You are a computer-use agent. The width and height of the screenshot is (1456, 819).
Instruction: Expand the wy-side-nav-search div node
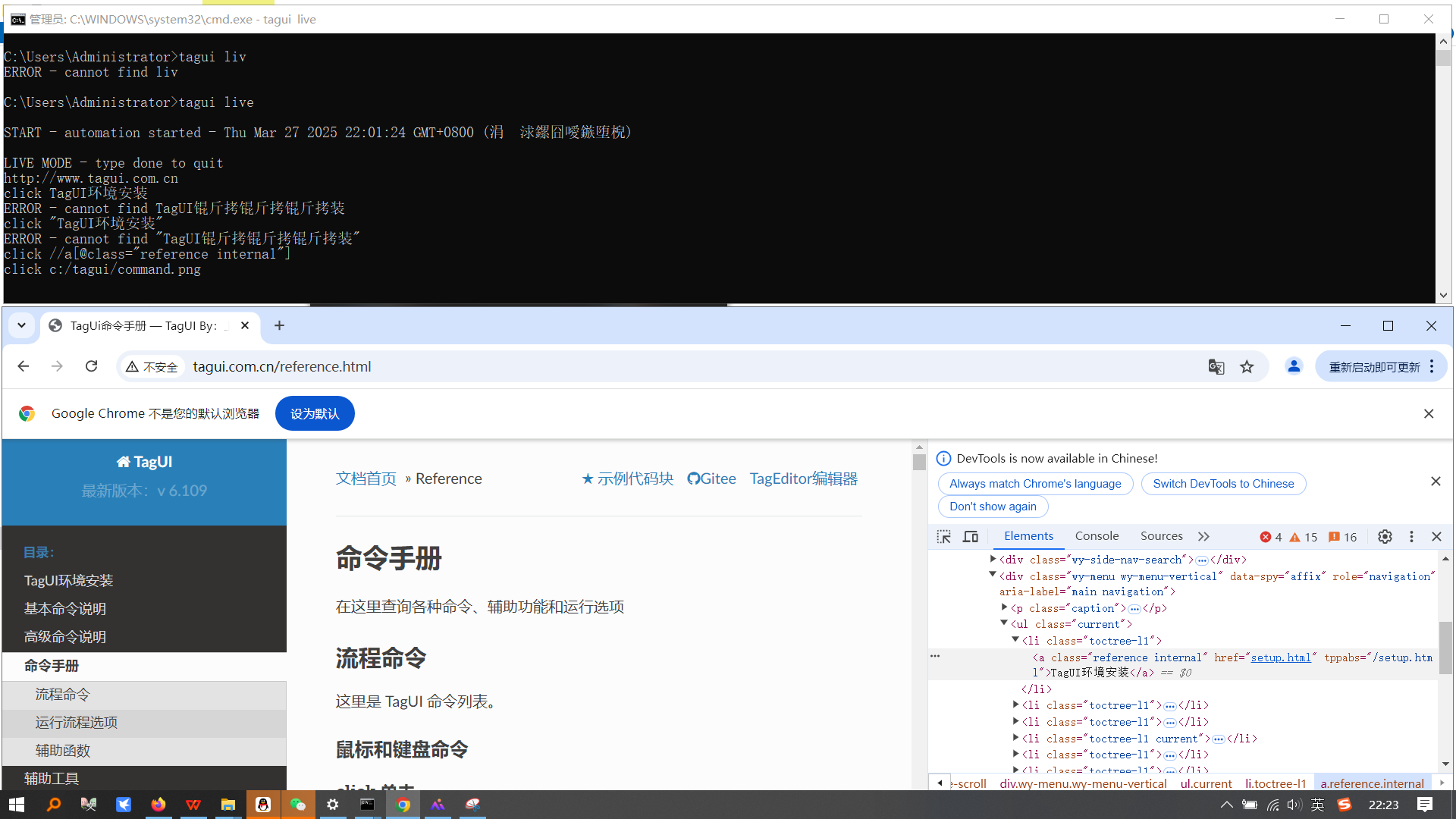tap(993, 559)
